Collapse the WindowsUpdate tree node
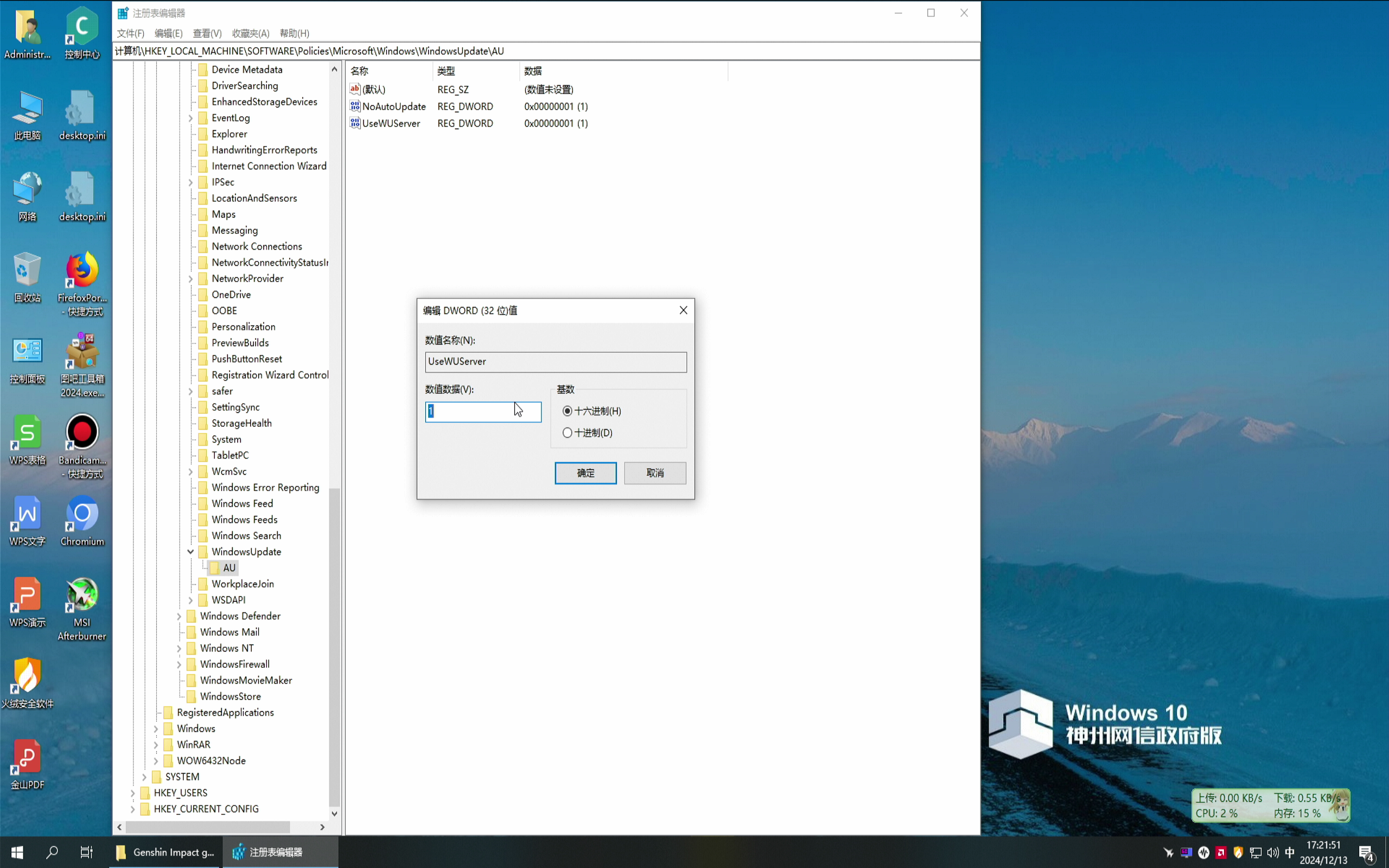Viewport: 1389px width, 868px height. [190, 552]
